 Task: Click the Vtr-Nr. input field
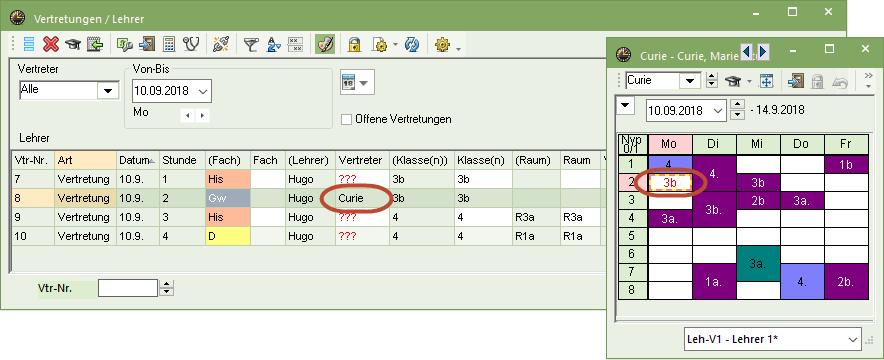128,288
